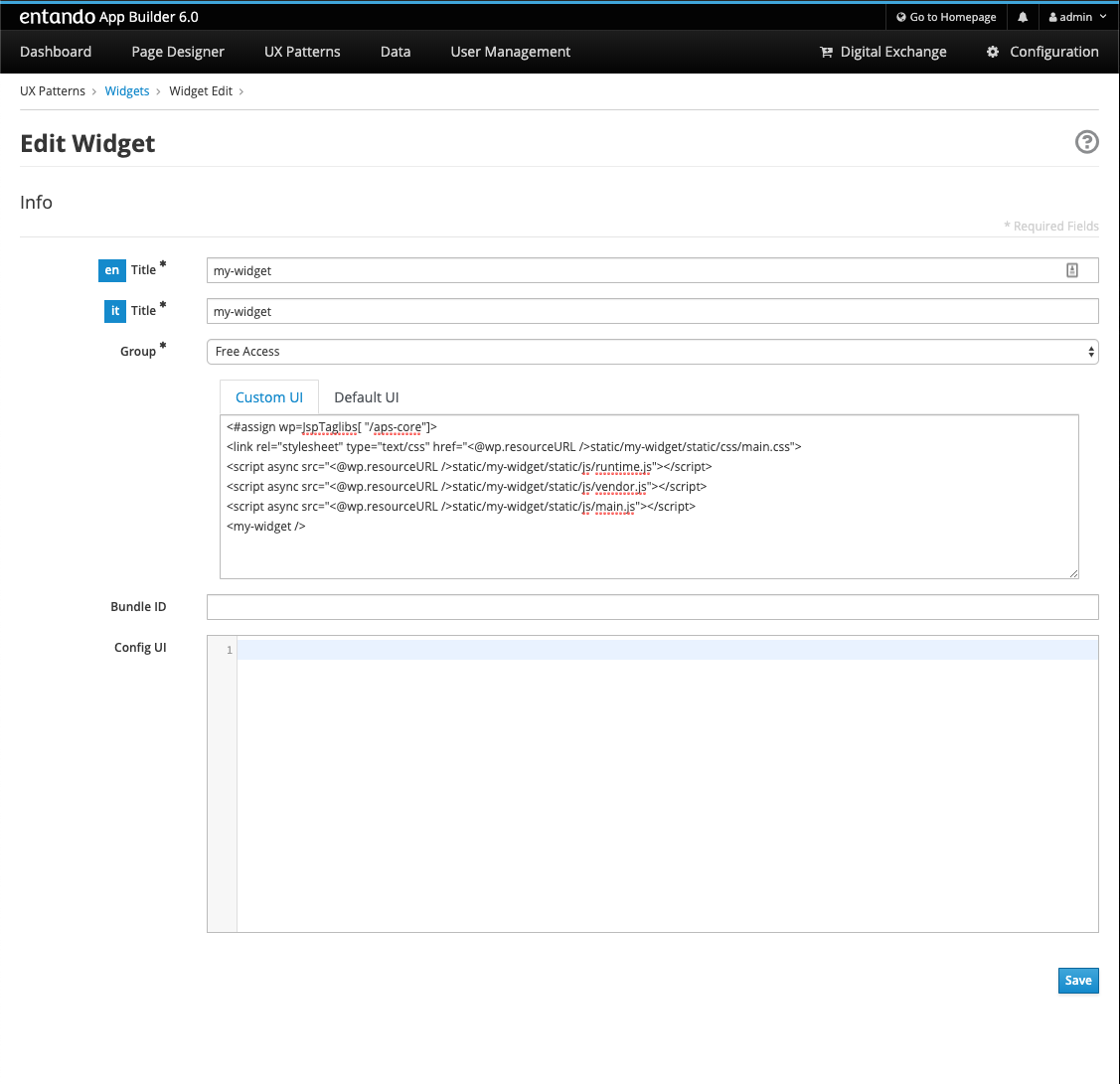This screenshot has width=1120, height=1084.
Task: Open the UX Patterns navigation menu
Action: (302, 52)
